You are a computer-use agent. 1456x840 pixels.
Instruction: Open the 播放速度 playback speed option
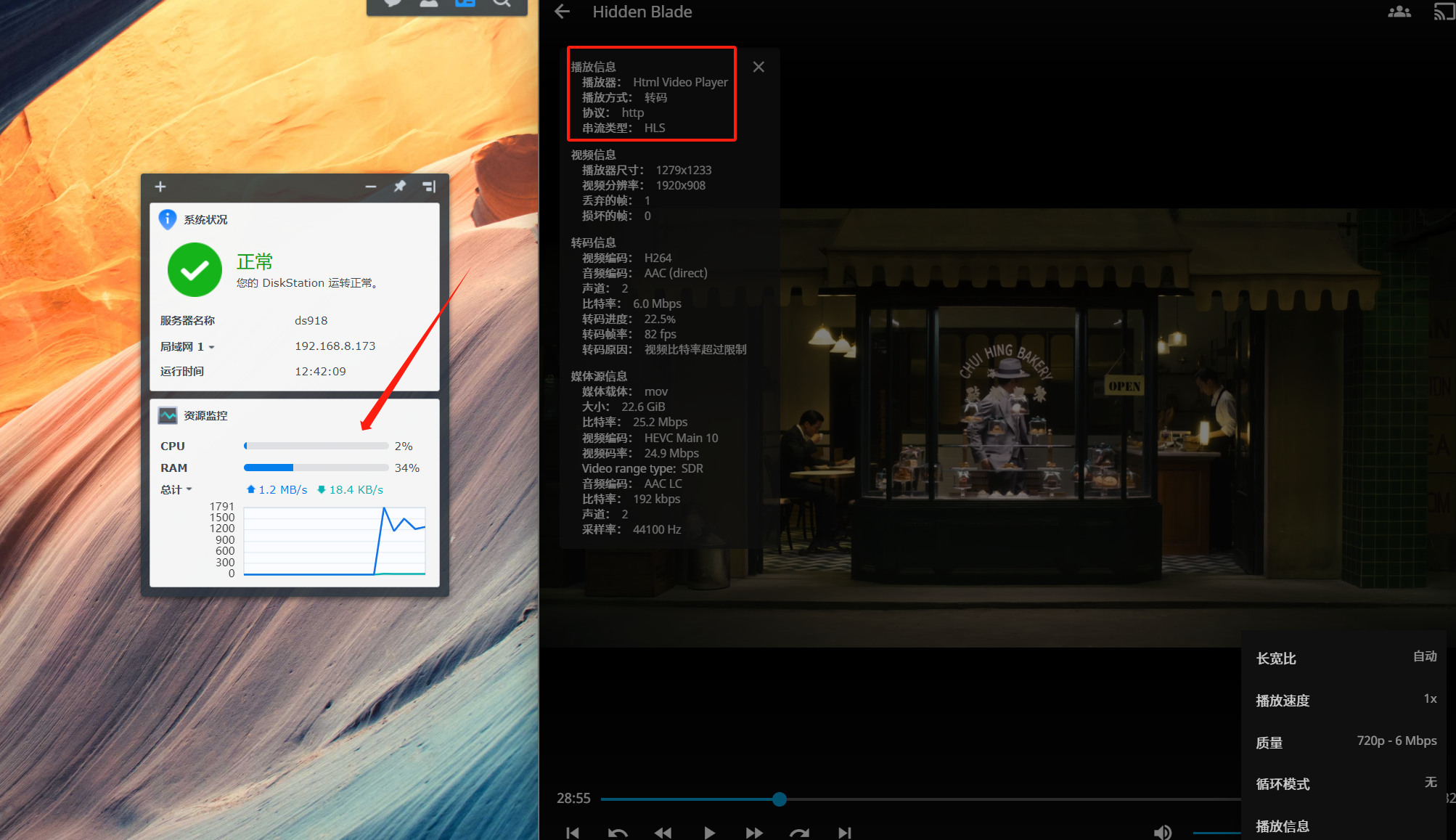(x=1346, y=700)
